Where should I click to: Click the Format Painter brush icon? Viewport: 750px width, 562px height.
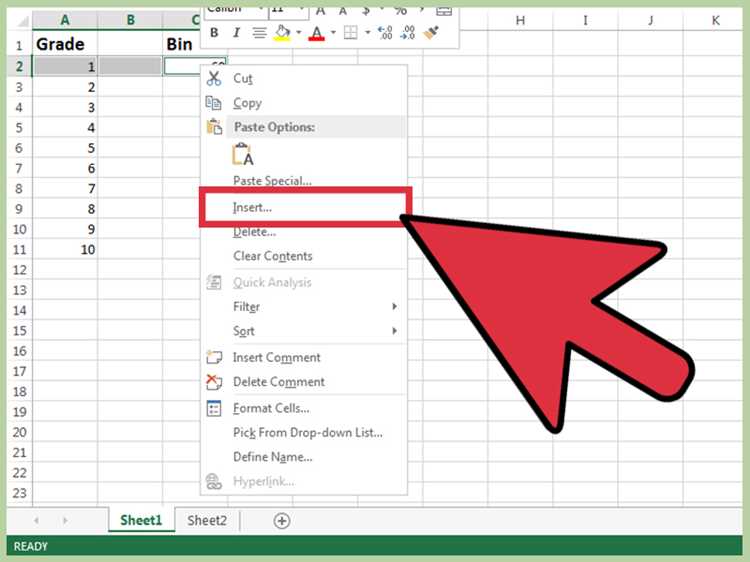[x=431, y=33]
